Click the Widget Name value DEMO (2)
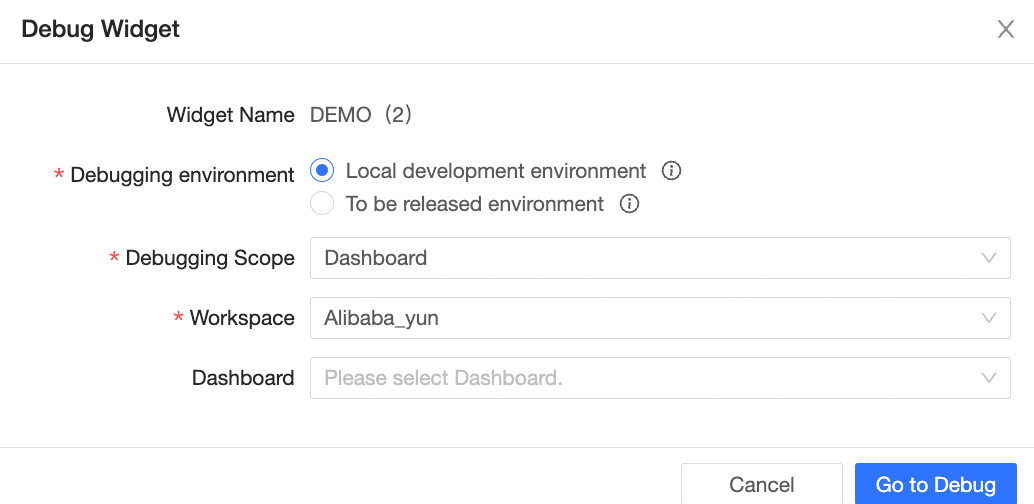 coord(361,115)
